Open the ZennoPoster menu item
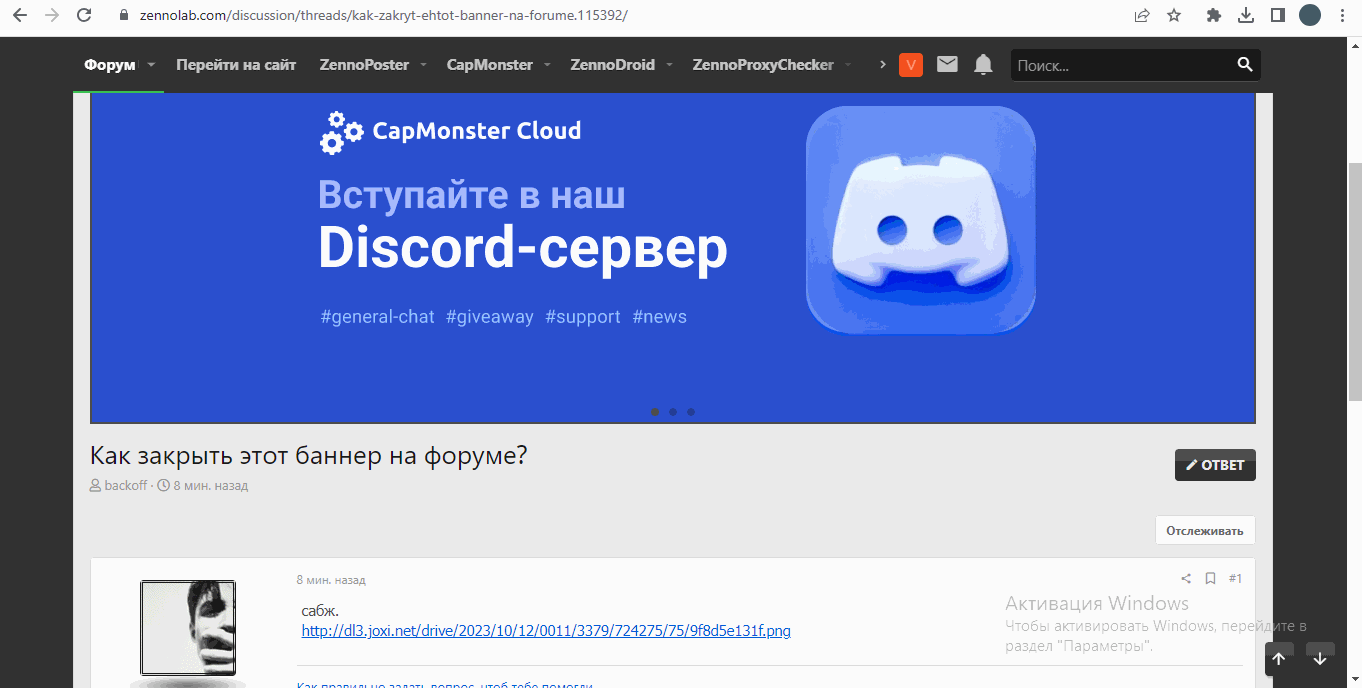The image size is (1362, 688). click(x=364, y=65)
